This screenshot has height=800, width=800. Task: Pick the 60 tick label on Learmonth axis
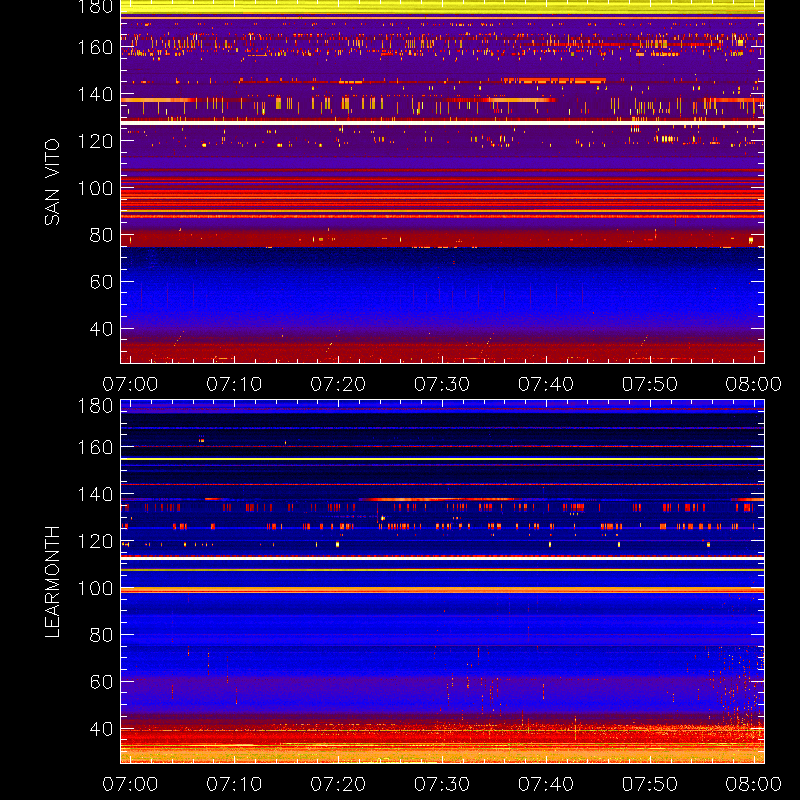tap(101, 682)
